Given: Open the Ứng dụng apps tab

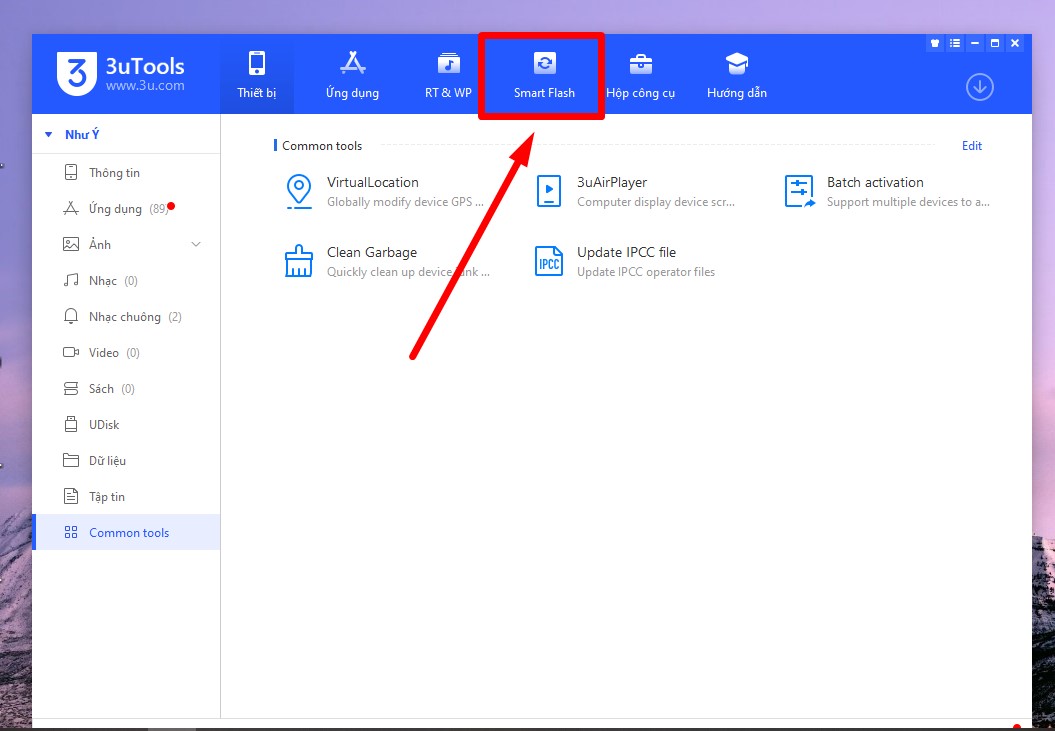Looking at the screenshot, I should coord(352,76).
